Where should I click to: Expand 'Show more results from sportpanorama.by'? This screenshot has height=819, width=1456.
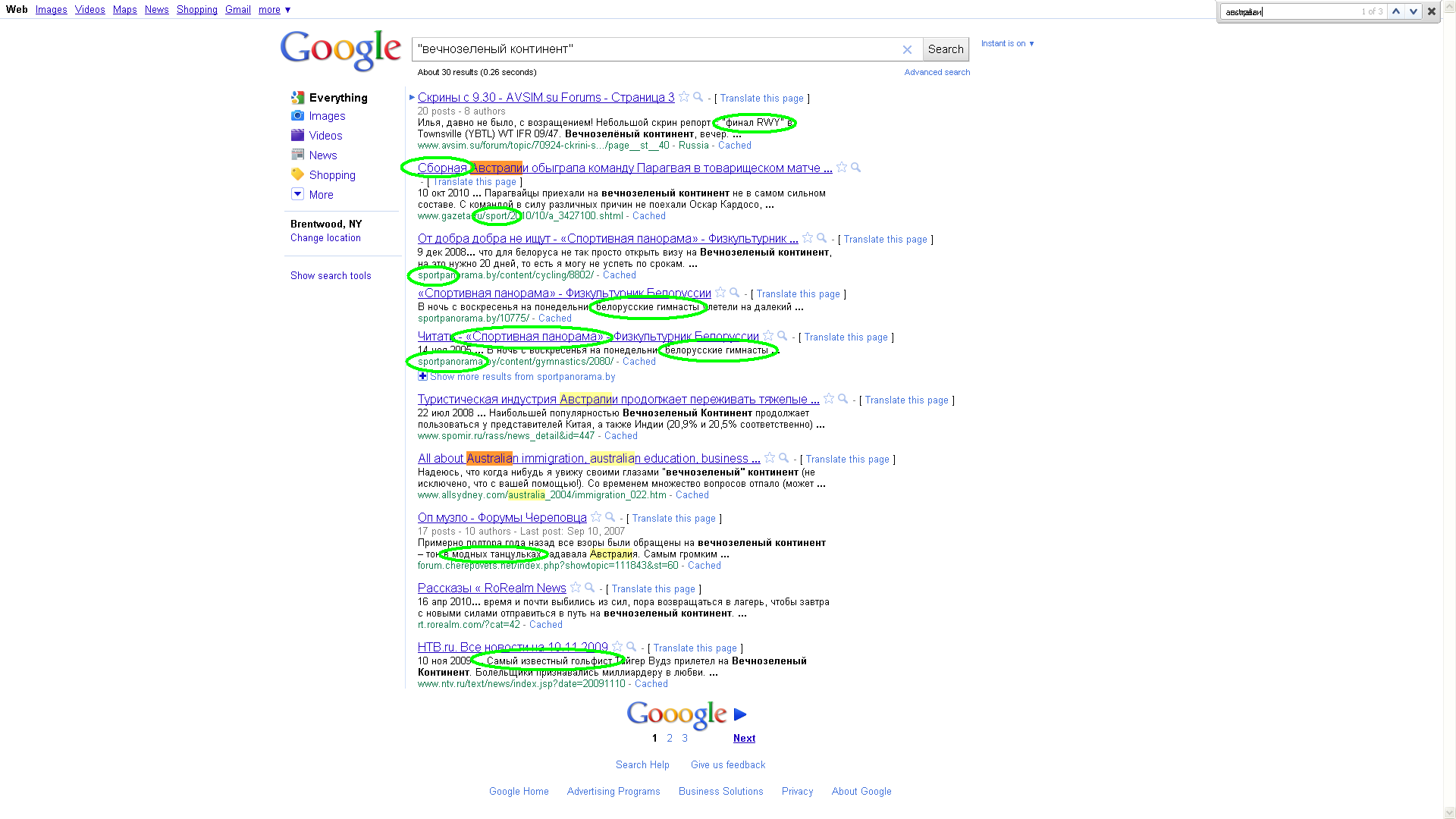(x=516, y=377)
